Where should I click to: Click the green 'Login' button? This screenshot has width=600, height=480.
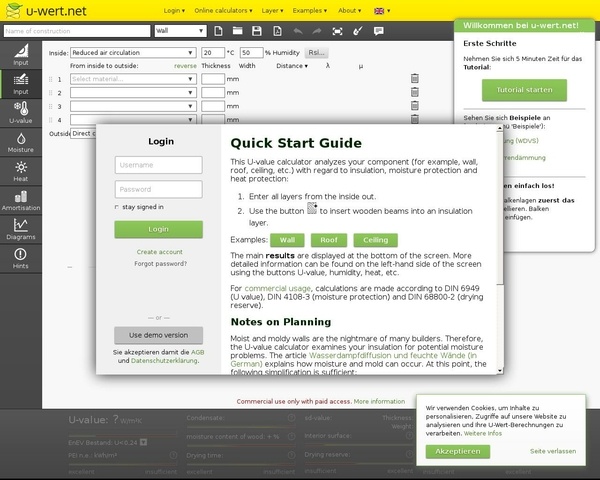[x=160, y=229]
